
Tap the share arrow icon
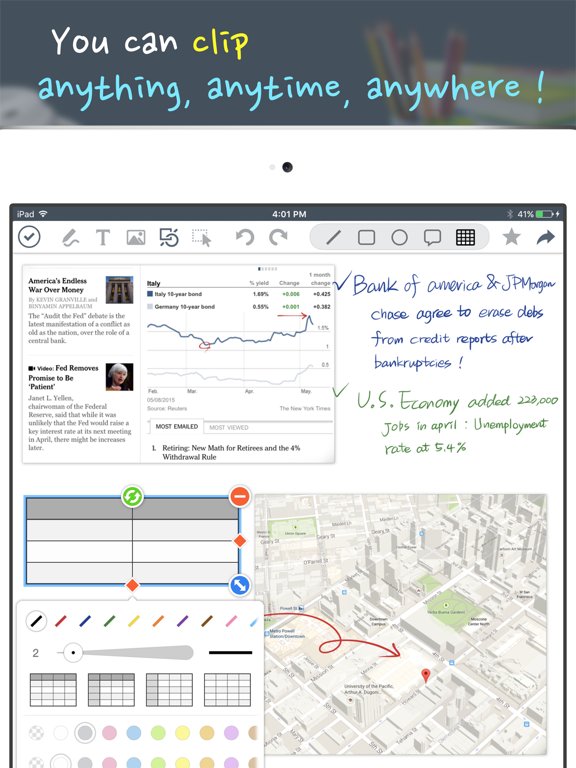point(546,238)
